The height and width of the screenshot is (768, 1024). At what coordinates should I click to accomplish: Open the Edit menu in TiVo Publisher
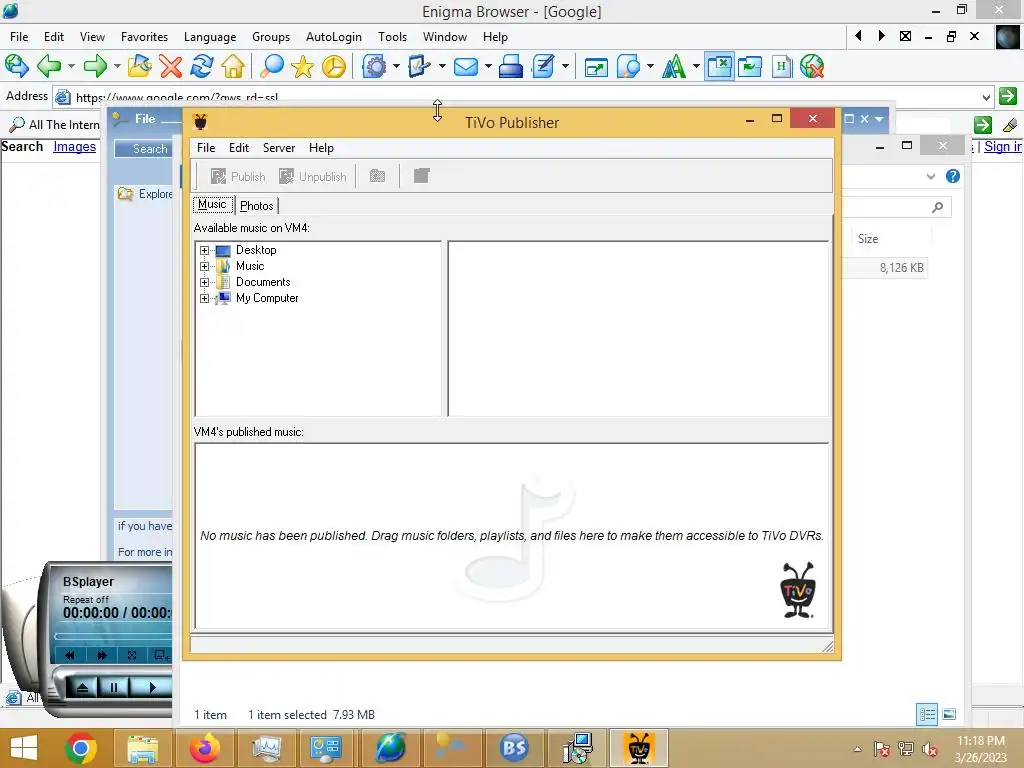239,148
